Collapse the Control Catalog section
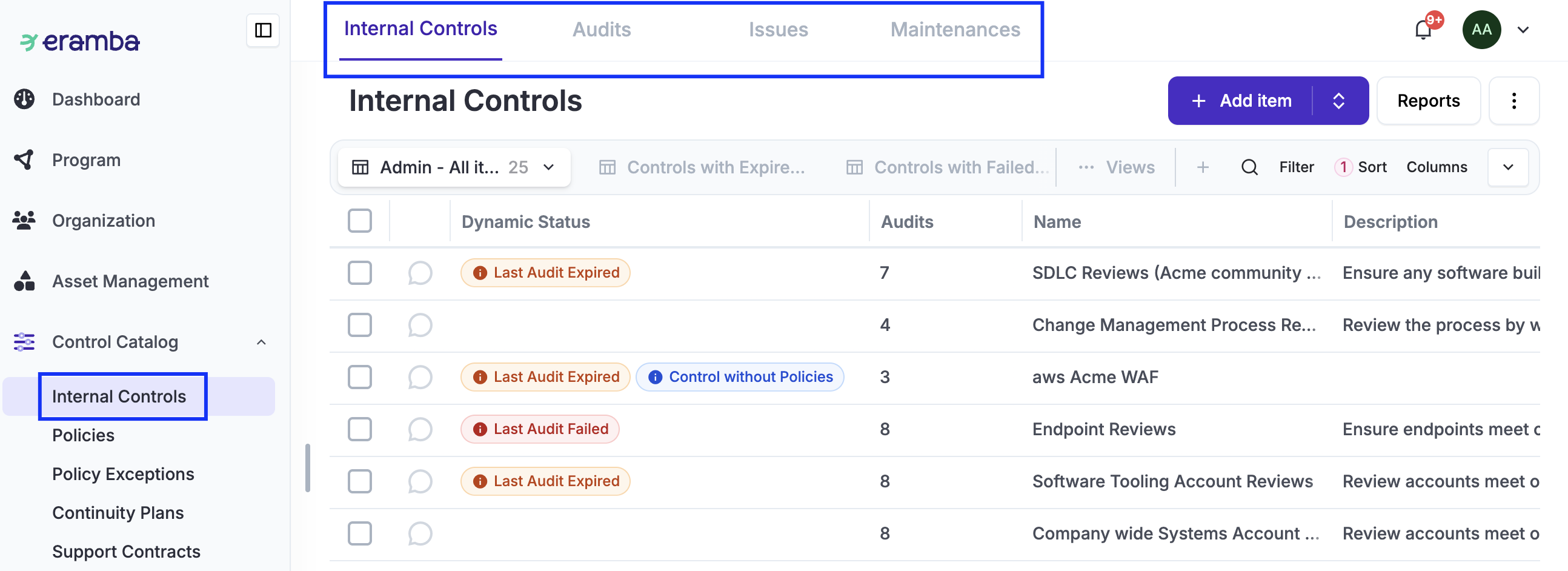The width and height of the screenshot is (1568, 571). point(261,342)
